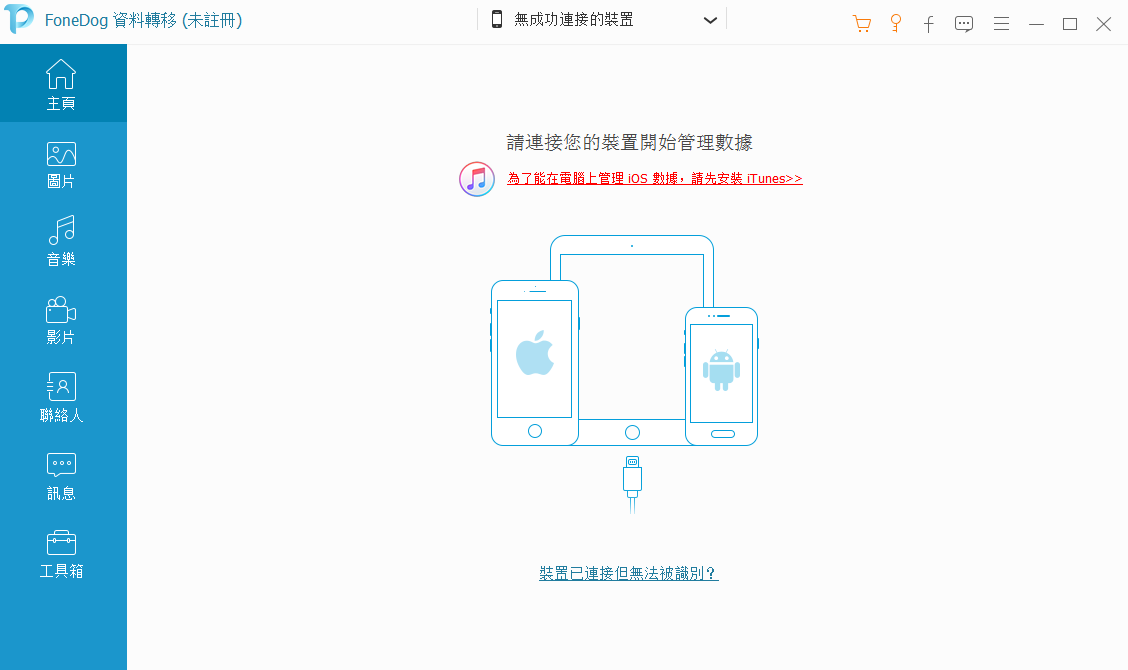1128x670 pixels.
Task: Click the key register icon
Action: pos(896,24)
